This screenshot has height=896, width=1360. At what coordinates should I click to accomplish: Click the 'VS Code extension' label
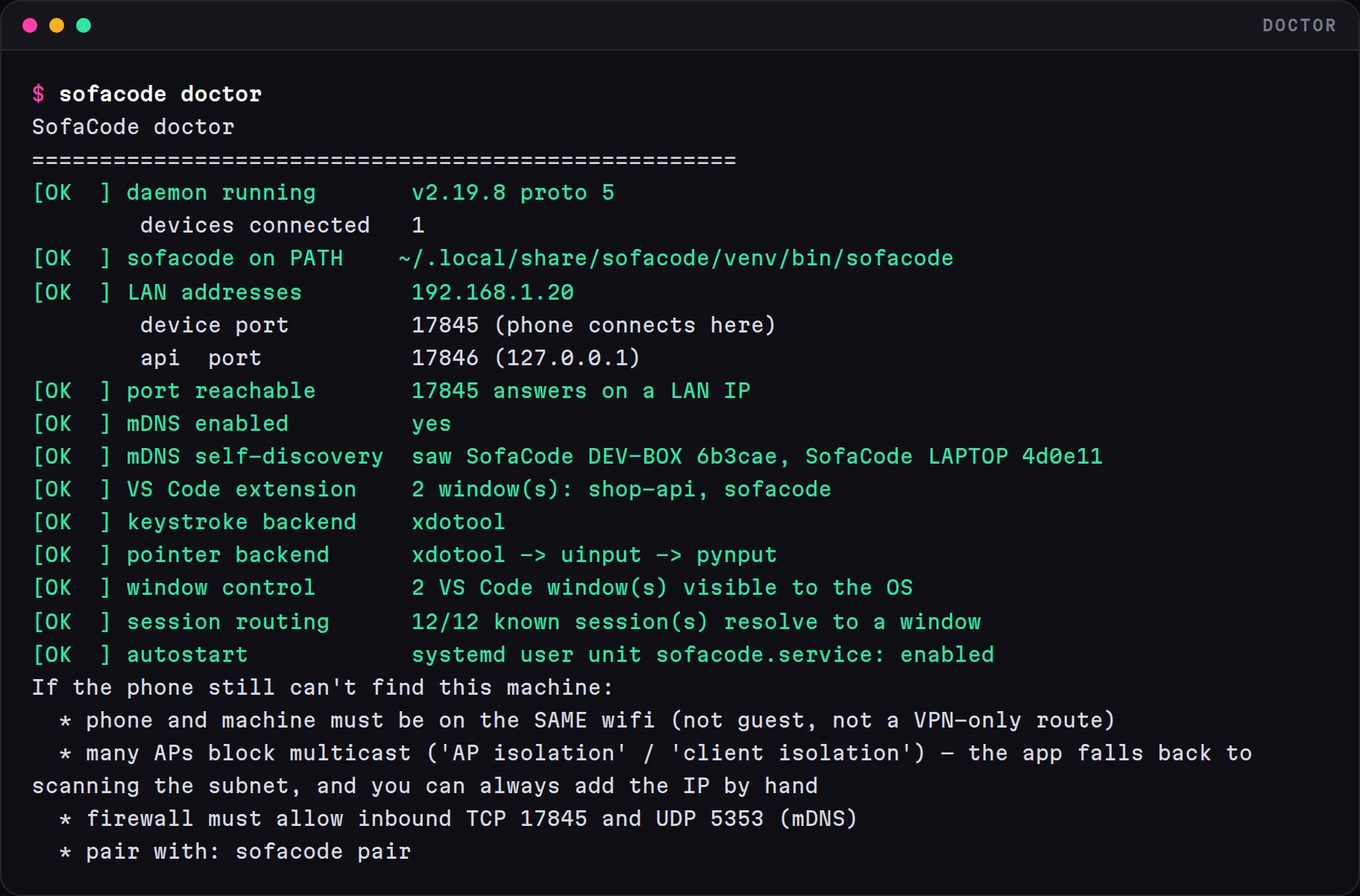tap(242, 489)
